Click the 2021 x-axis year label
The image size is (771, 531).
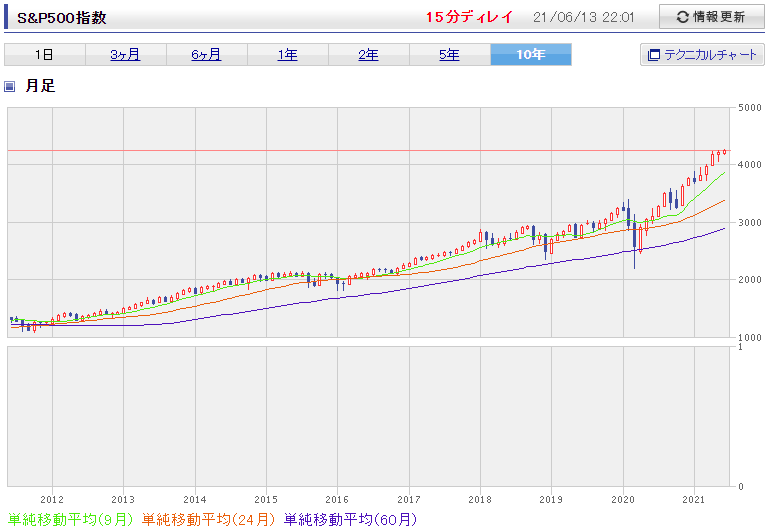694,500
